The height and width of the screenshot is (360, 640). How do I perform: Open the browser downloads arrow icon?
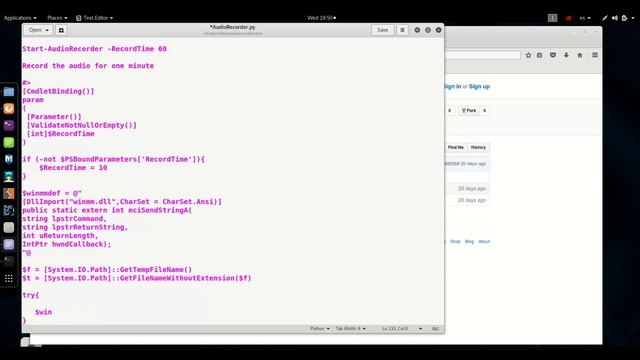click(566, 55)
